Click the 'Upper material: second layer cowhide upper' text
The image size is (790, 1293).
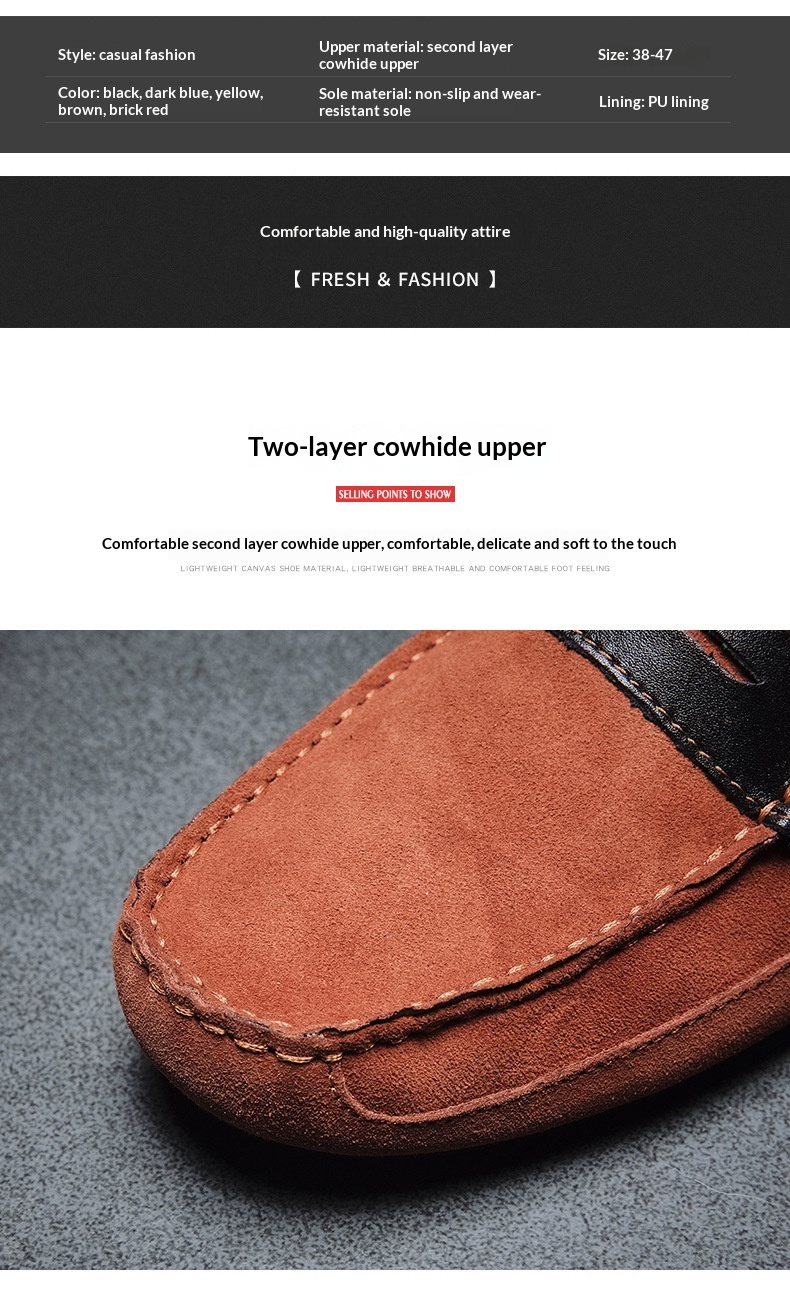coord(416,55)
